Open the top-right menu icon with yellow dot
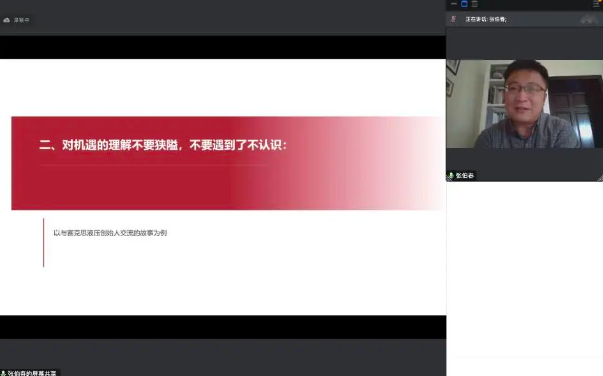This screenshot has height=376, width=603. click(596, 3)
